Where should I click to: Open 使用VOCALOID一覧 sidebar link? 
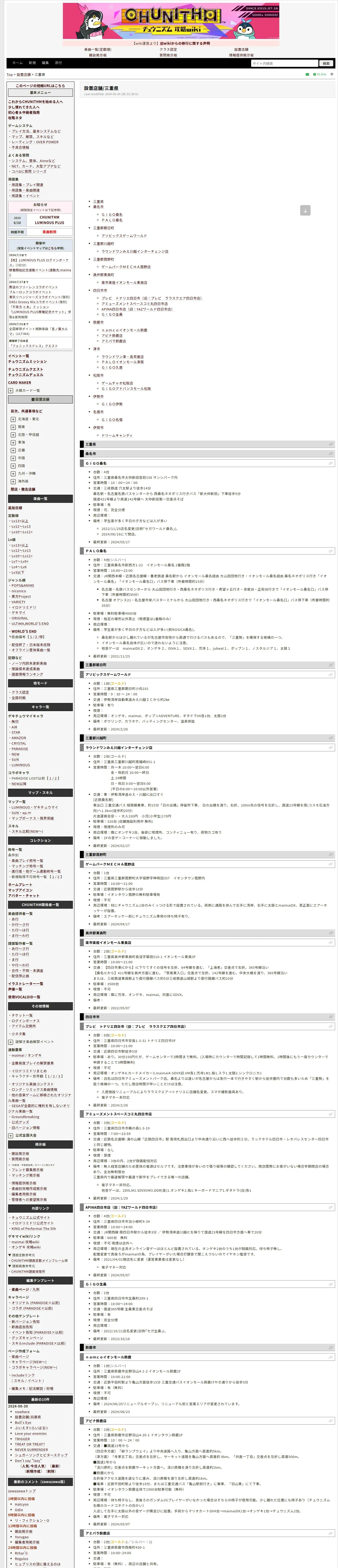(x=24, y=997)
